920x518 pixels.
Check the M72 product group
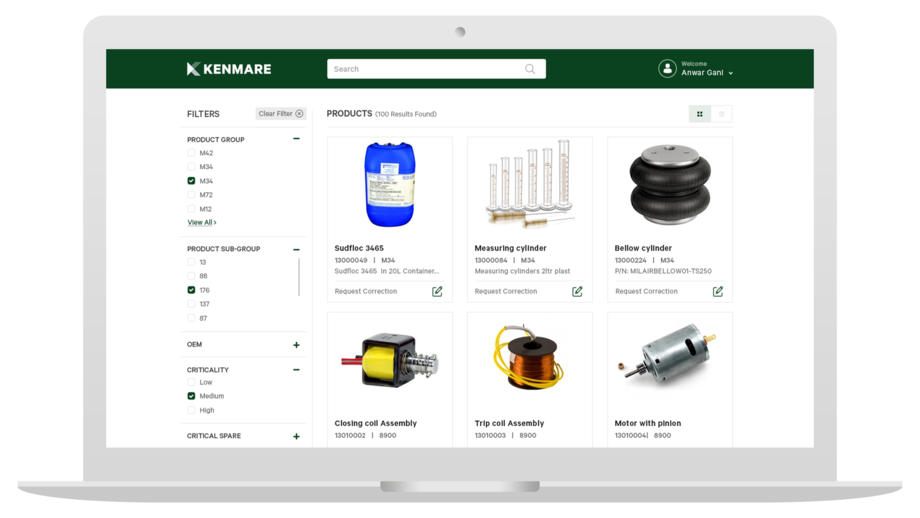[191, 195]
